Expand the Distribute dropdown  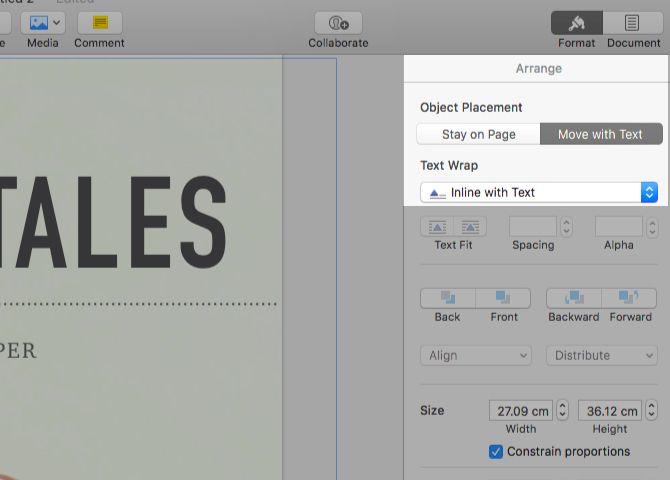point(601,355)
